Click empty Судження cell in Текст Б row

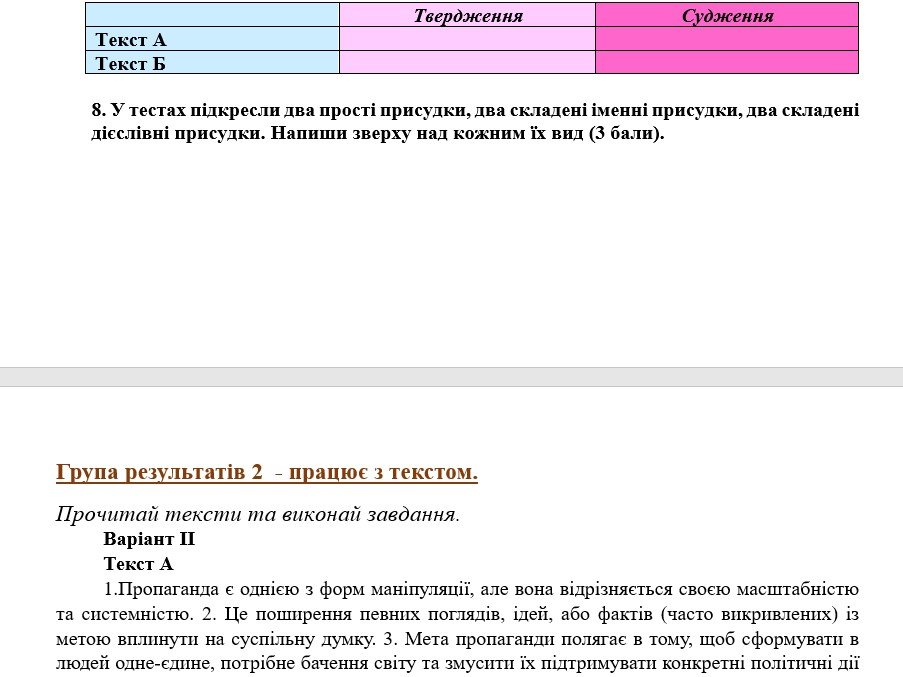(x=727, y=62)
